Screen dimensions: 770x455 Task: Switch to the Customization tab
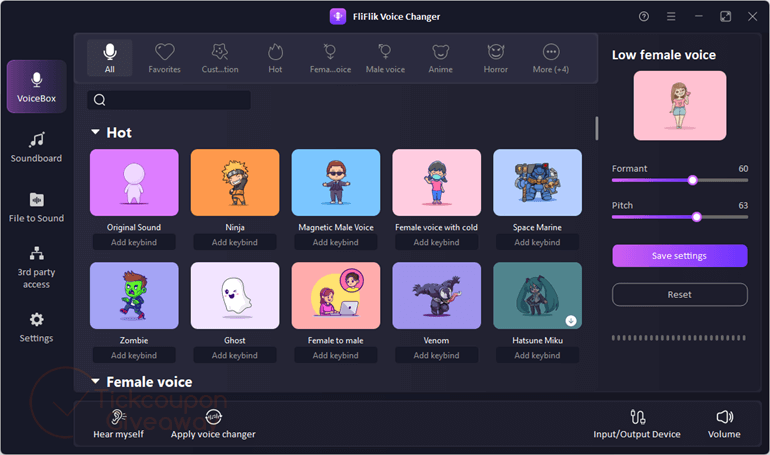(x=220, y=58)
